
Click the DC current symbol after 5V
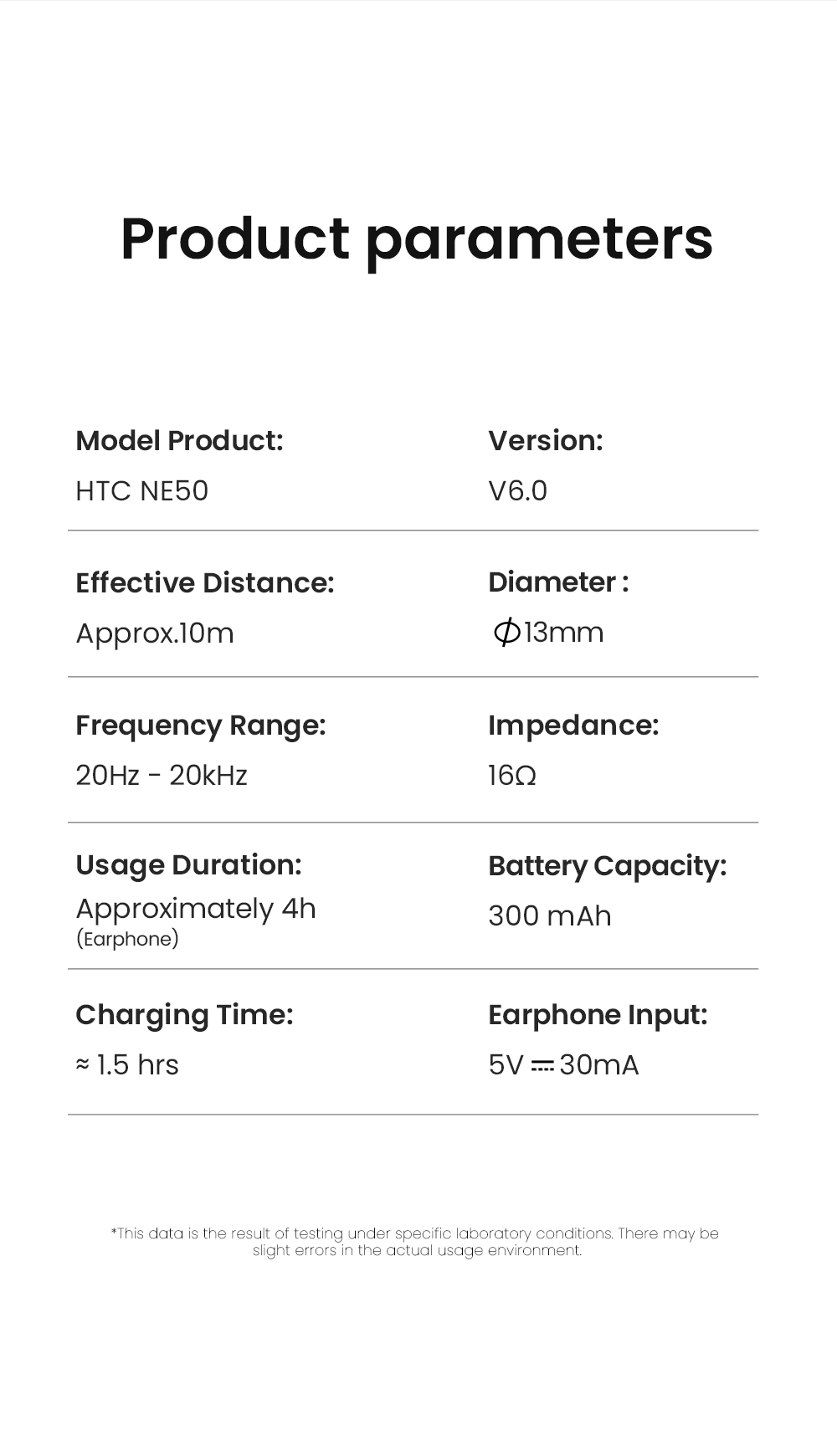coord(542,1066)
